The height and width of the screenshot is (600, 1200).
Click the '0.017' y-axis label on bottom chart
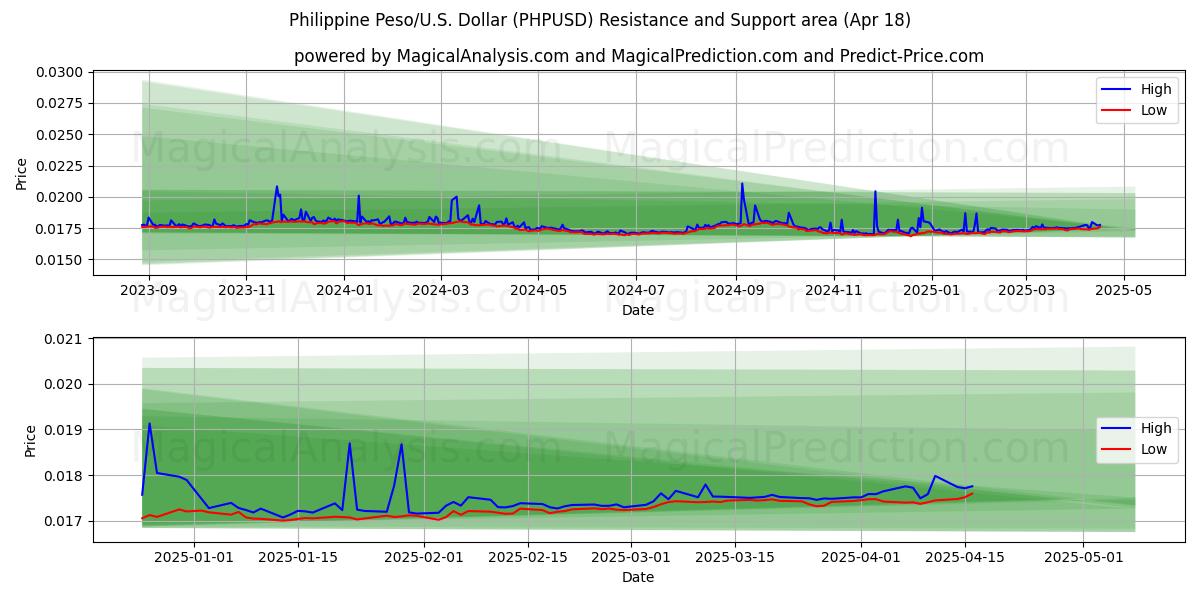(66, 521)
